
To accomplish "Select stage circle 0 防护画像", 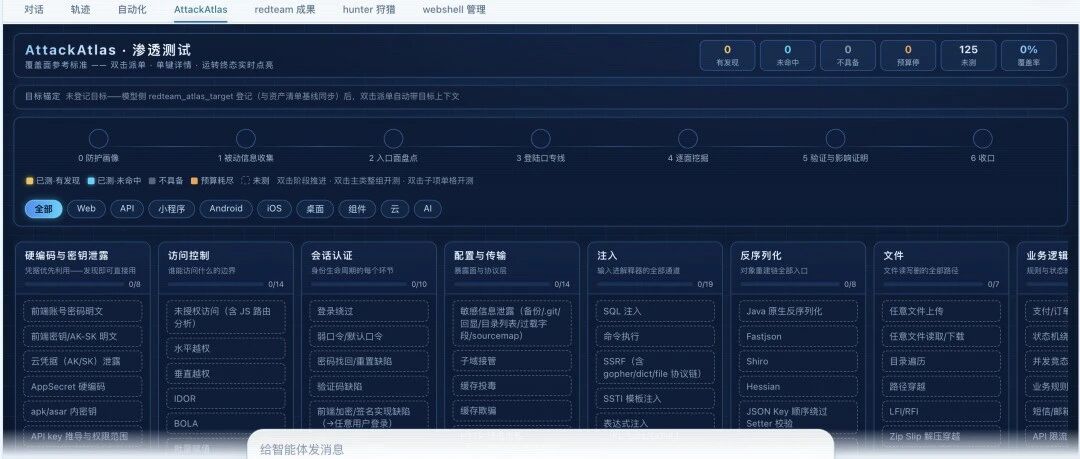I will pyautogui.click(x=98, y=139).
